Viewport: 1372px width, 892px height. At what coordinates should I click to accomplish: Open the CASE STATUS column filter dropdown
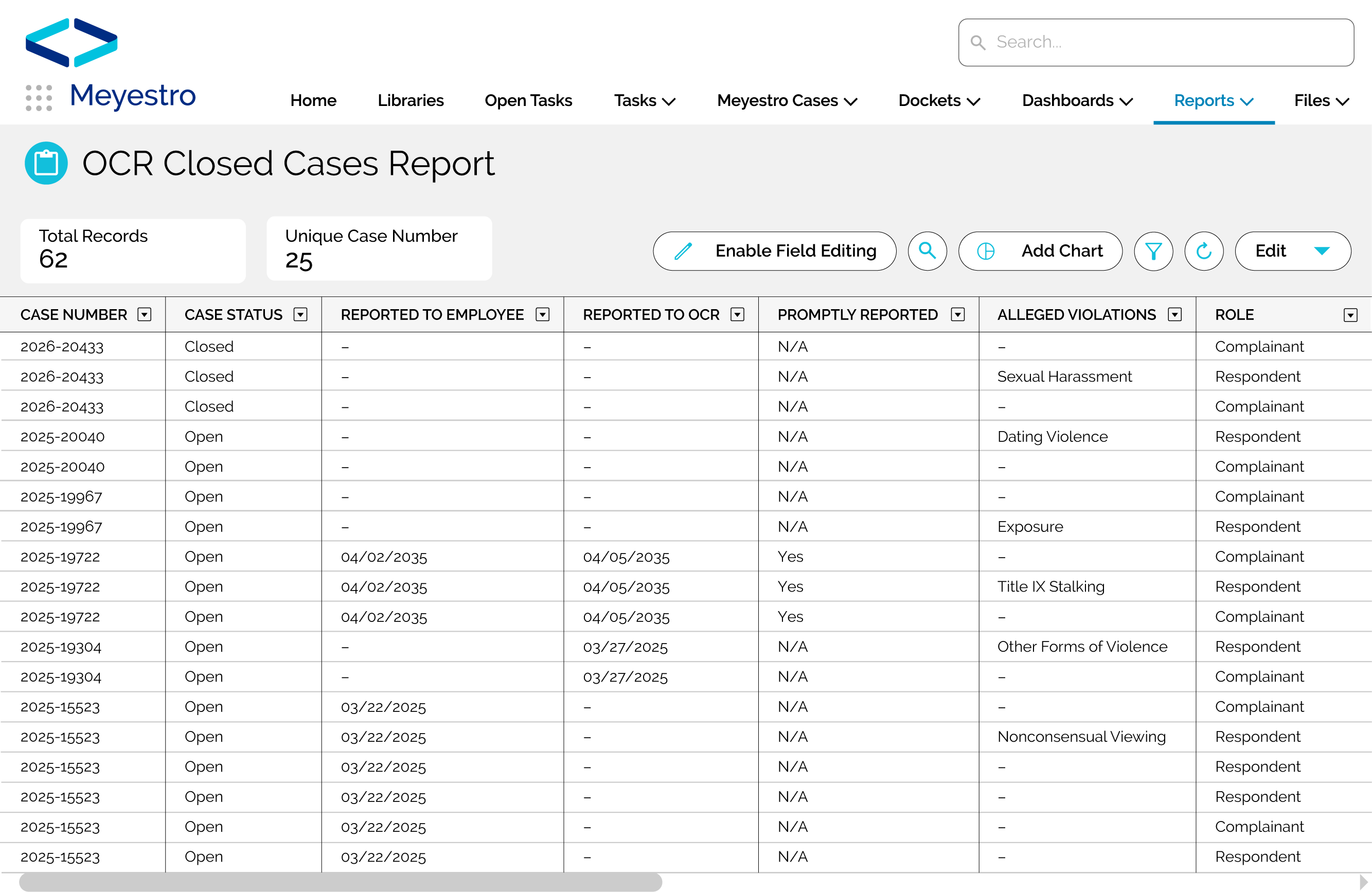300,315
